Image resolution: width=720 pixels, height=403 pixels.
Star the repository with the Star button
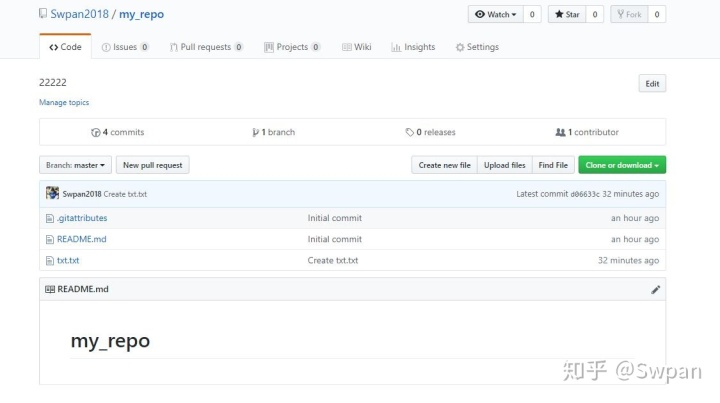(x=567, y=14)
